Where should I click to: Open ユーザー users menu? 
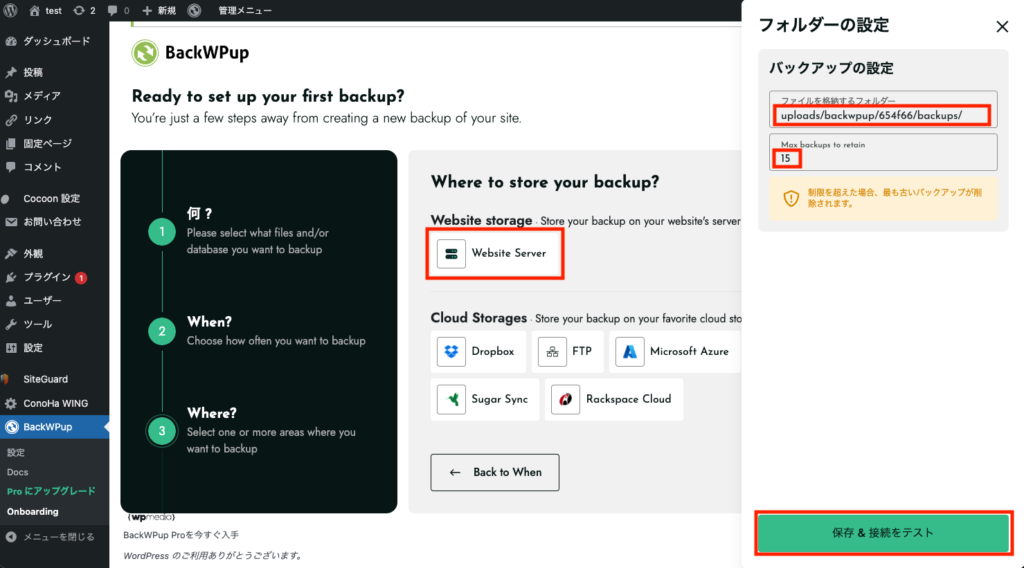pyautogui.click(x=54, y=301)
